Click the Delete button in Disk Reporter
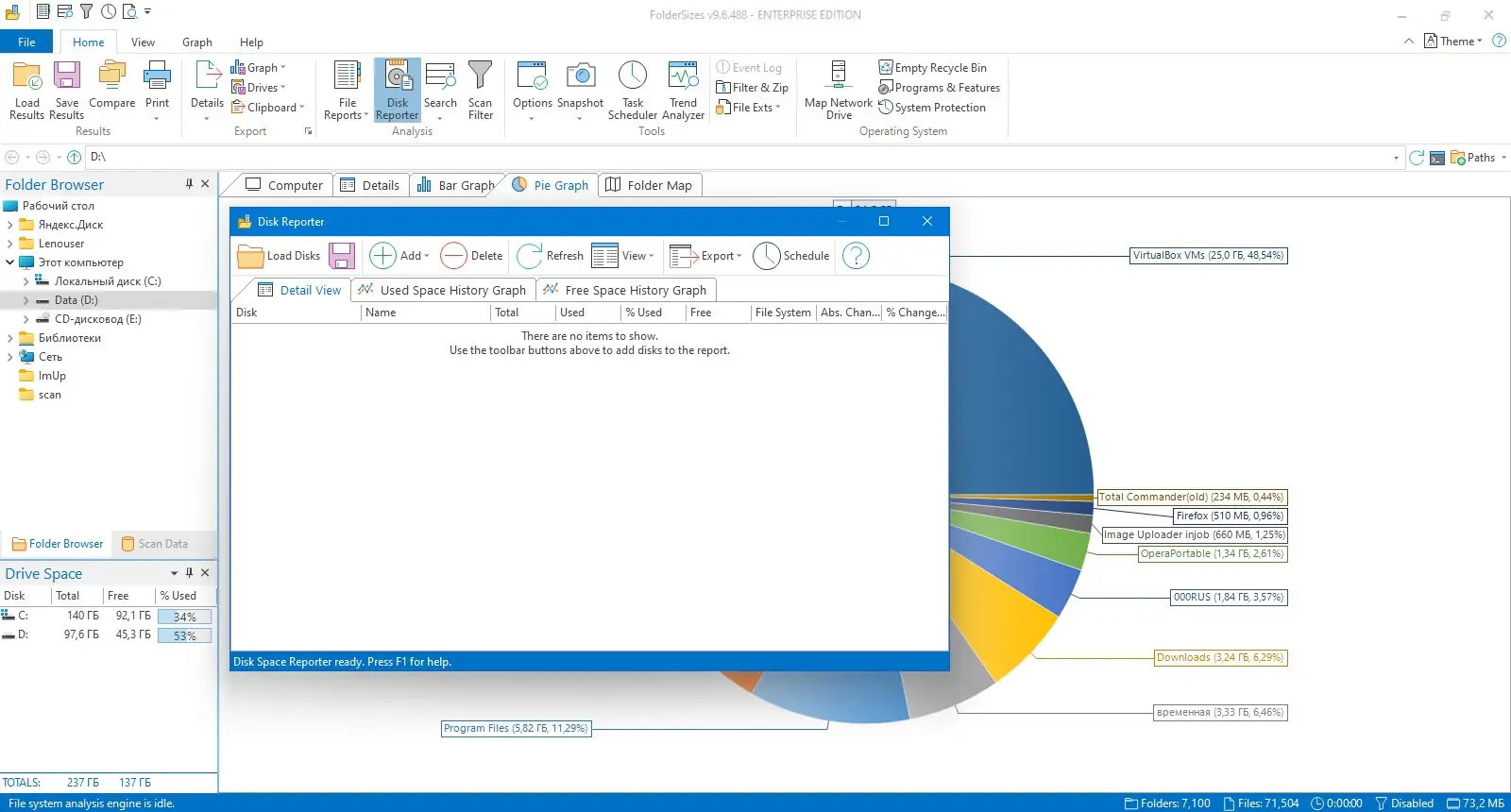The height and width of the screenshot is (812, 1511). [x=472, y=256]
